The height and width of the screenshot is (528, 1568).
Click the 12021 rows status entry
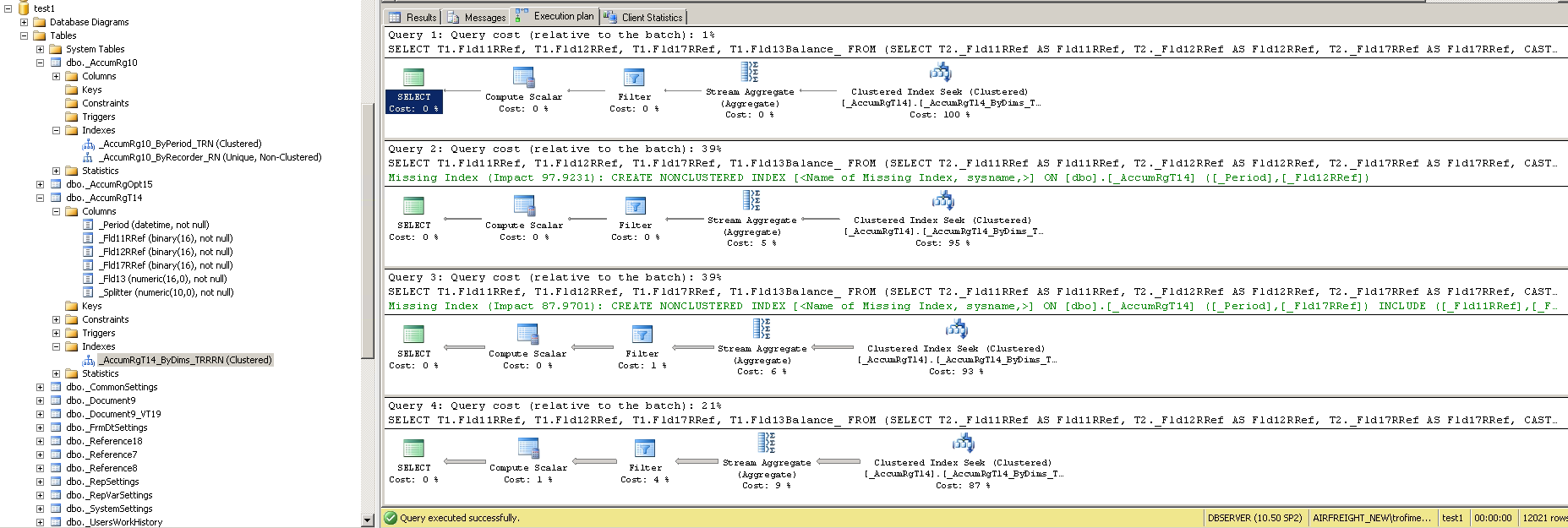(1544, 518)
